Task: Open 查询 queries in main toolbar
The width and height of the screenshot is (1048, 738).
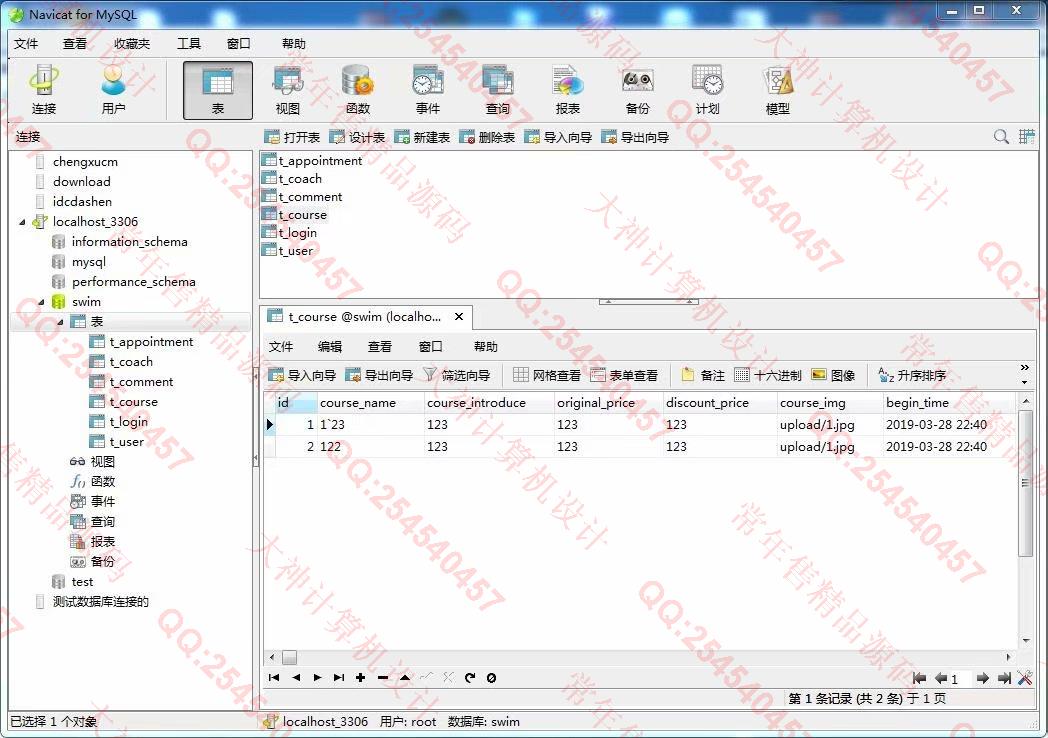Action: tap(497, 90)
